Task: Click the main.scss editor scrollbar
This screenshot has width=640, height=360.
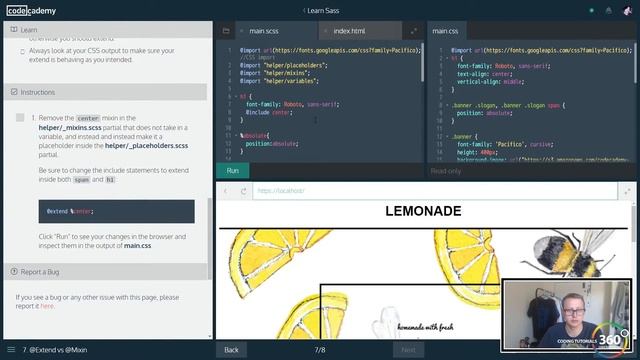Action: (422, 62)
